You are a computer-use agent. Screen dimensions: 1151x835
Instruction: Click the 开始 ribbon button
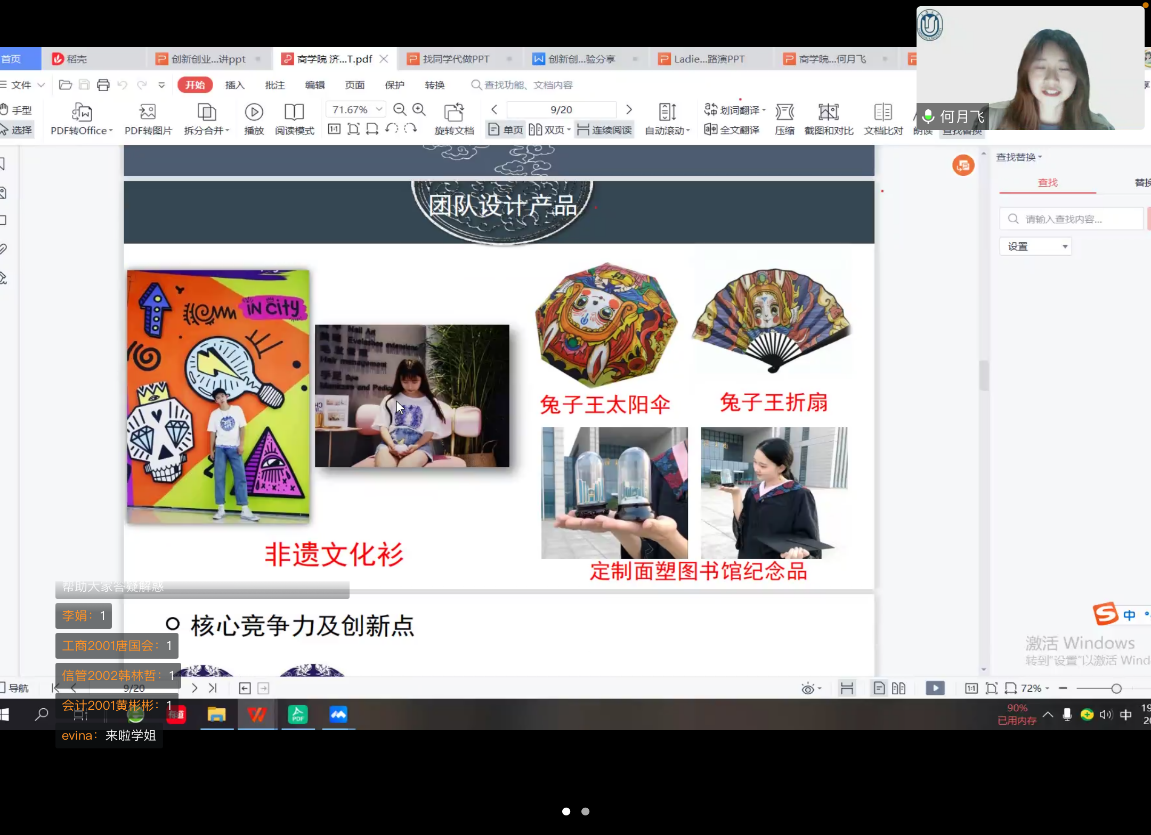tap(195, 85)
